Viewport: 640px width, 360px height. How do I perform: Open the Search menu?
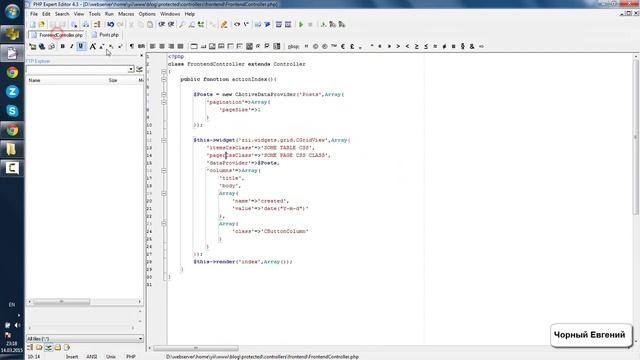[62, 14]
